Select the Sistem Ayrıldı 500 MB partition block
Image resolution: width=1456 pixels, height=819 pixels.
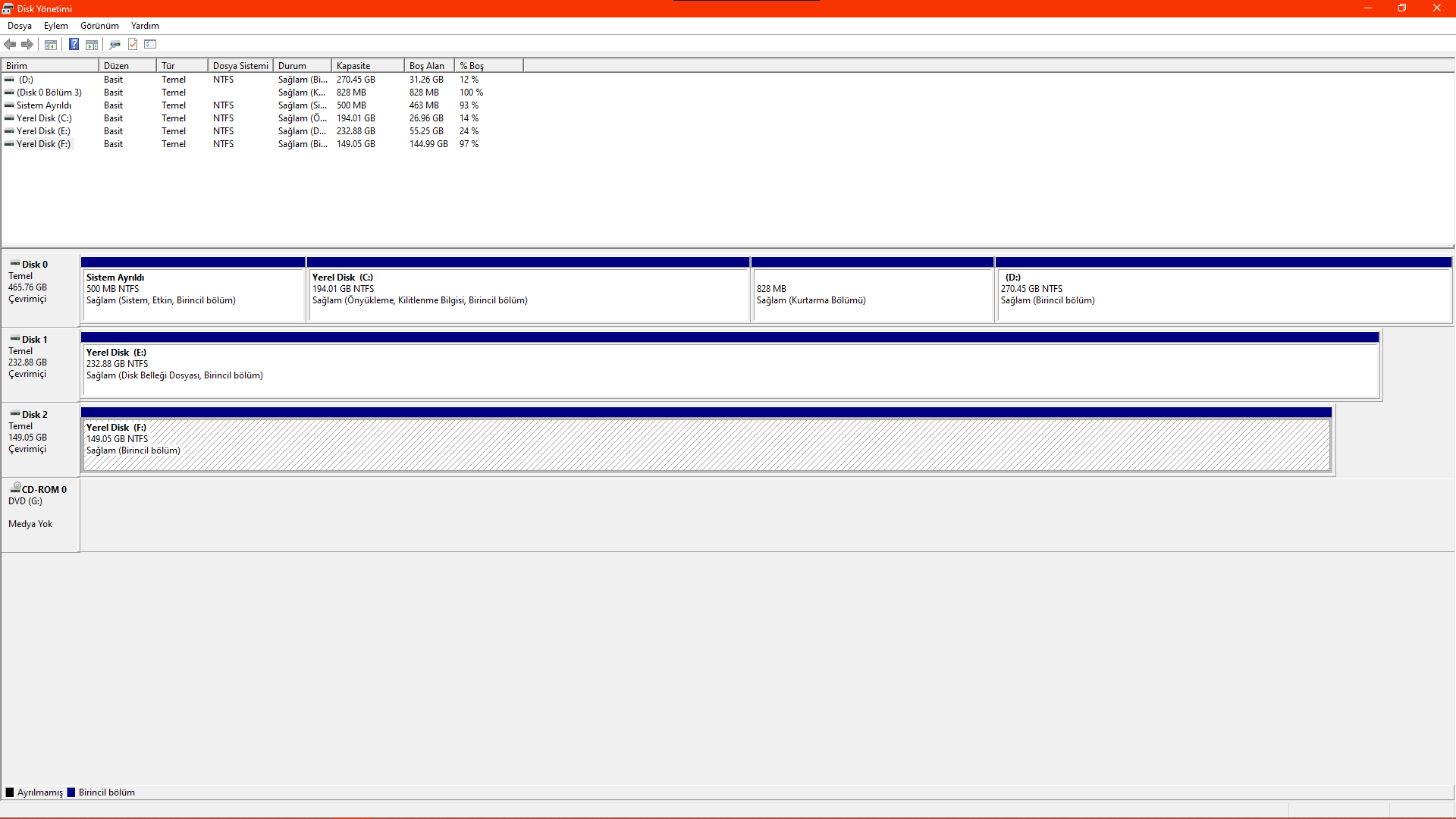[193, 290]
